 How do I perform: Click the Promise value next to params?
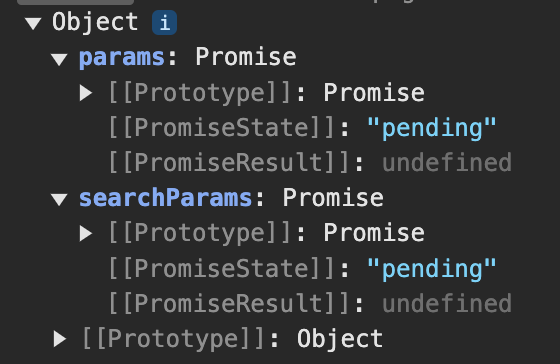click(x=246, y=56)
